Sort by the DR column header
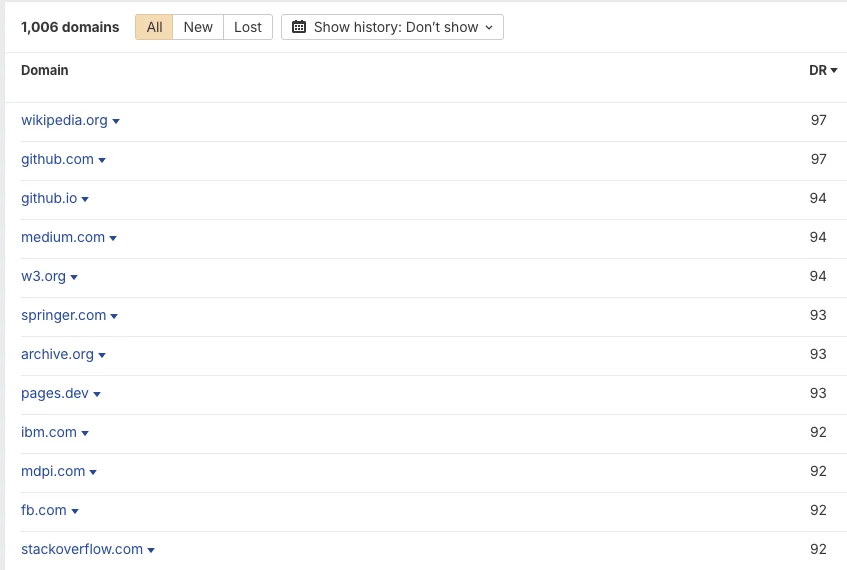Image resolution: width=847 pixels, height=570 pixels. [x=823, y=70]
